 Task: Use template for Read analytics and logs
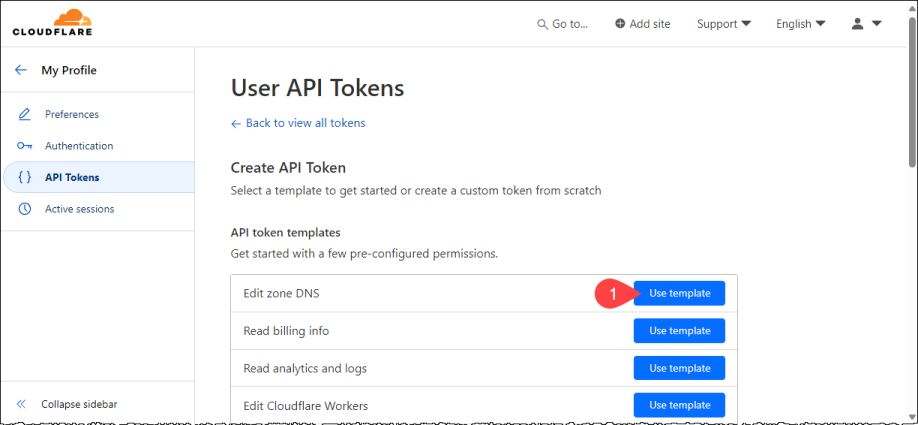tap(679, 368)
